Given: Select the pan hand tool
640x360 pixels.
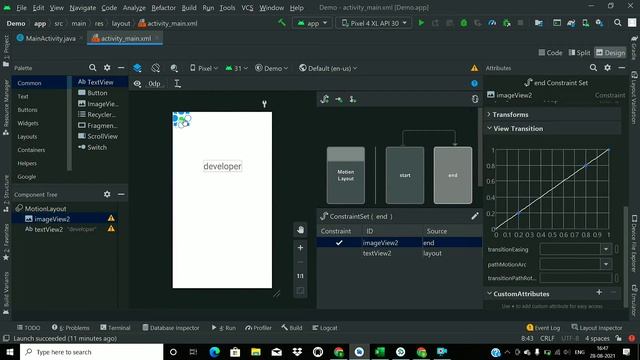Looking at the screenshot, I should click(300, 230).
